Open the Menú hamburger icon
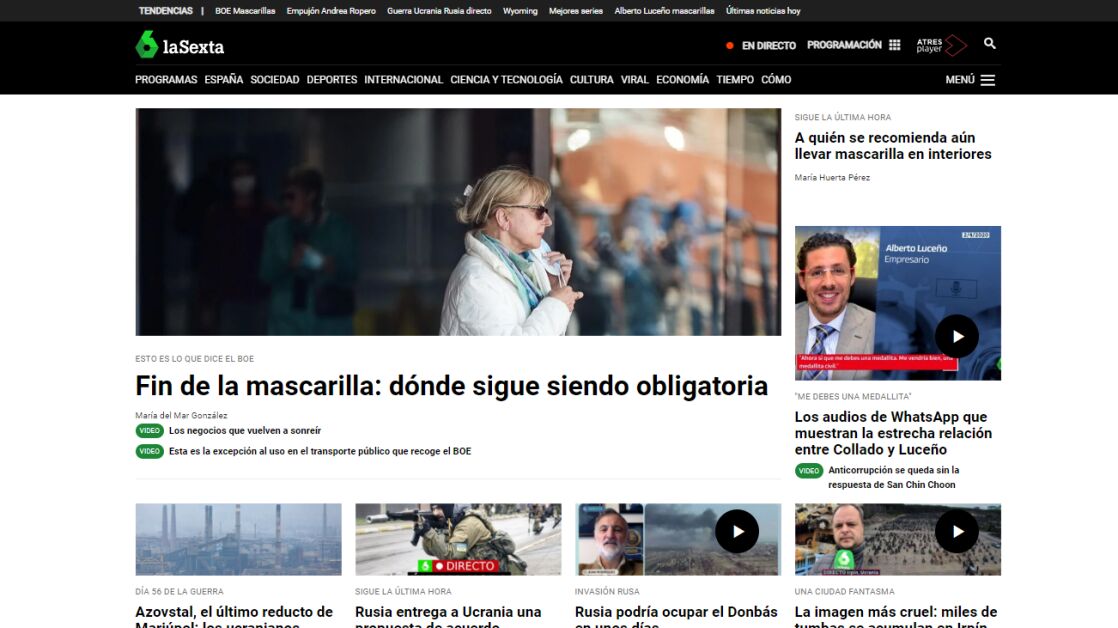 point(987,80)
